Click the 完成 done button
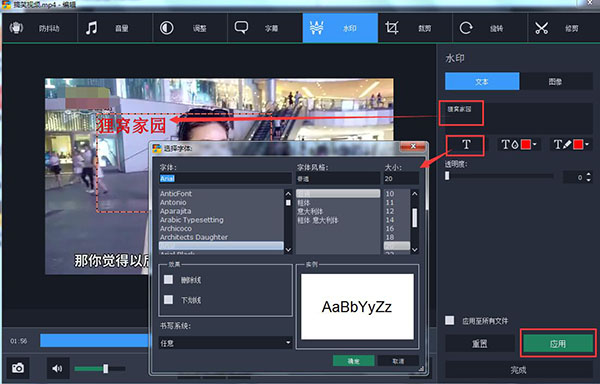The image size is (600, 384). click(x=518, y=369)
